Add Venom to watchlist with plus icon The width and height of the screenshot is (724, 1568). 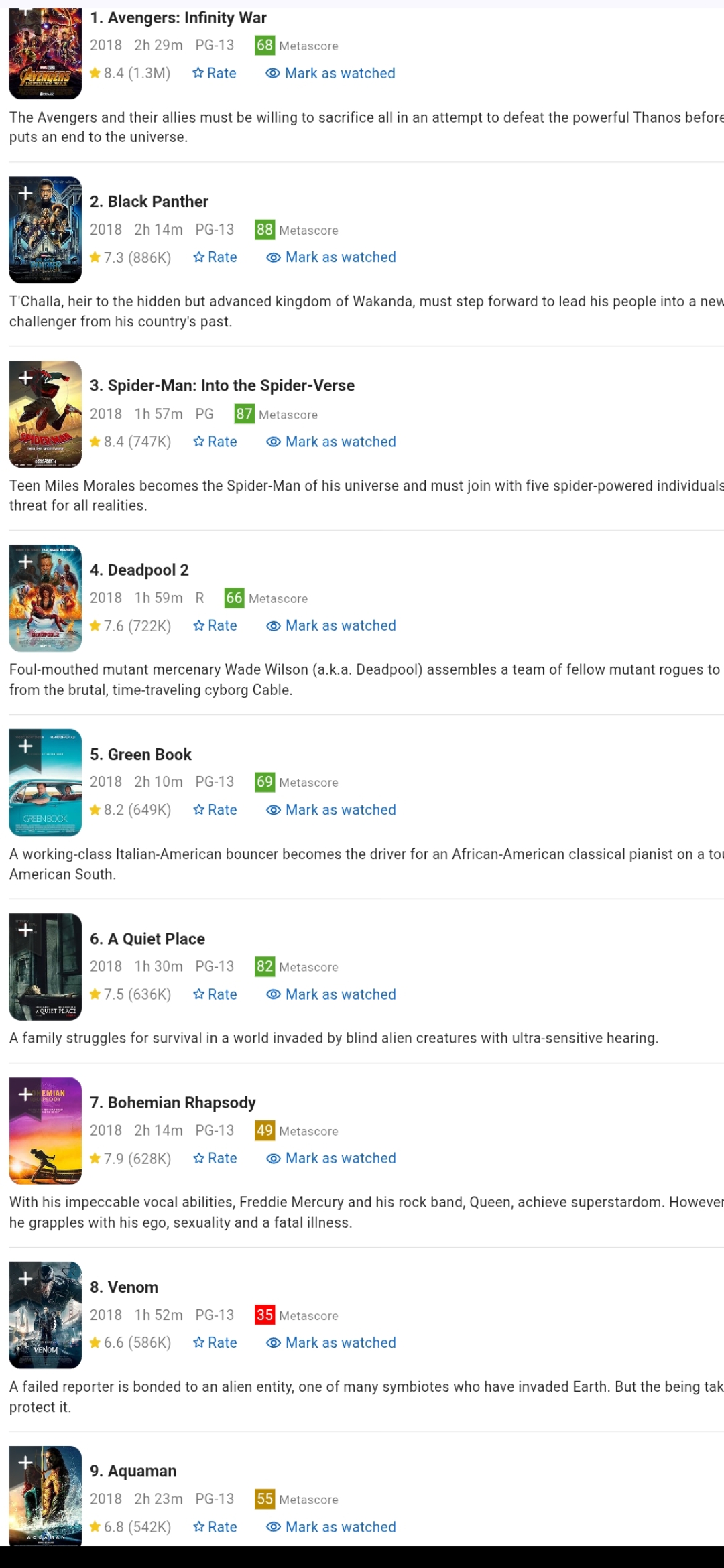point(25,1279)
